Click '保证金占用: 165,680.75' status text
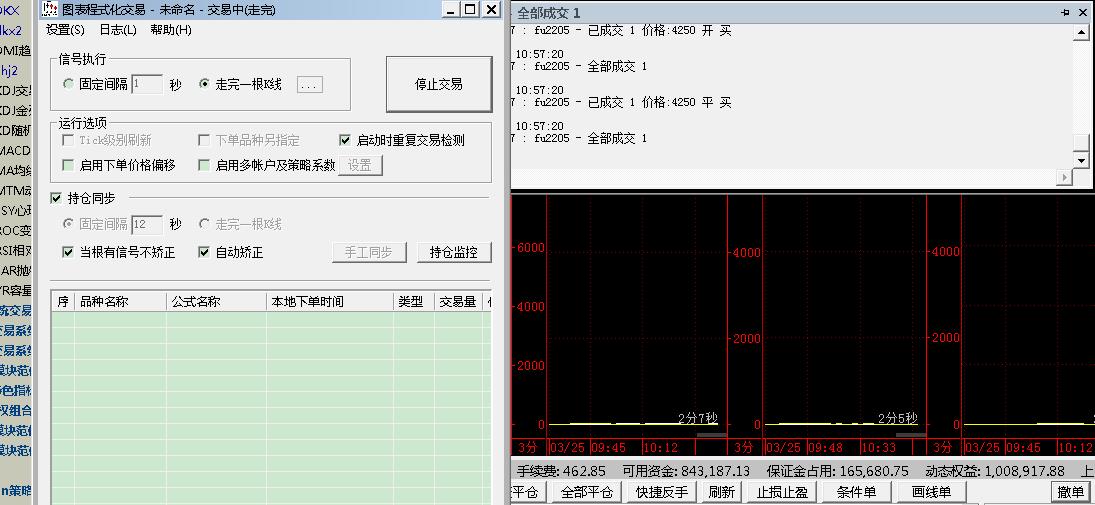 [x=837, y=471]
